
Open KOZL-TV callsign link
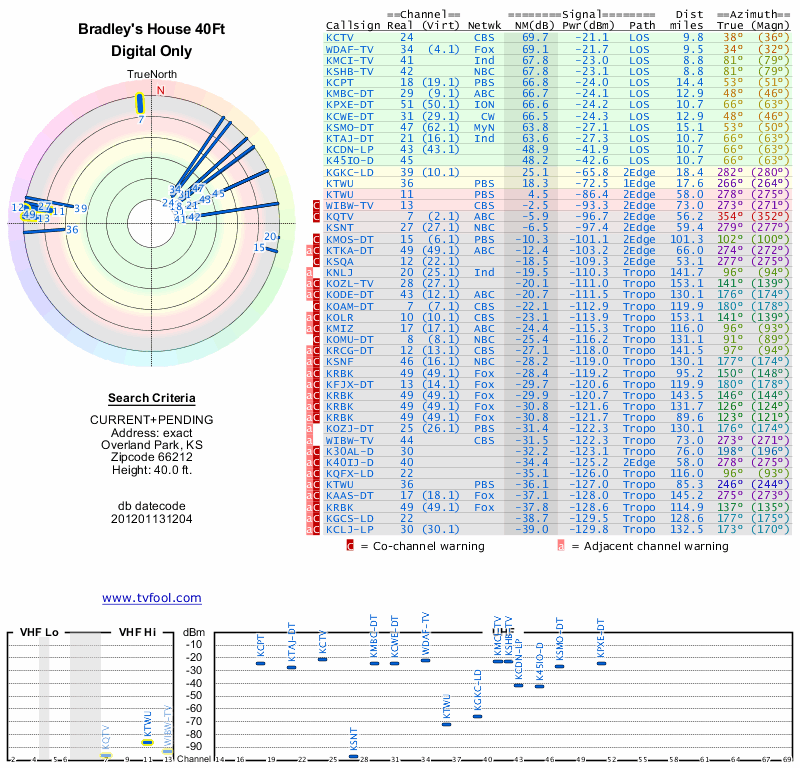click(350, 284)
